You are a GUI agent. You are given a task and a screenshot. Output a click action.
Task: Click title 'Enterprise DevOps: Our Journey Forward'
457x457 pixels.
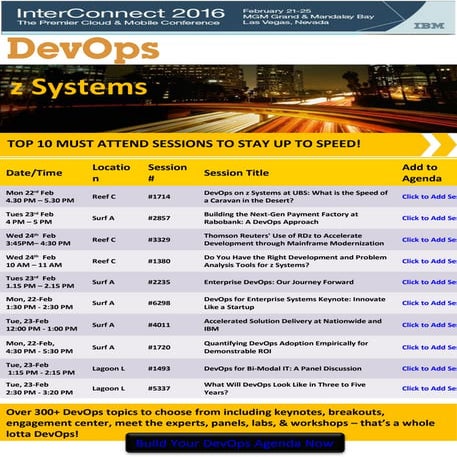click(279, 282)
